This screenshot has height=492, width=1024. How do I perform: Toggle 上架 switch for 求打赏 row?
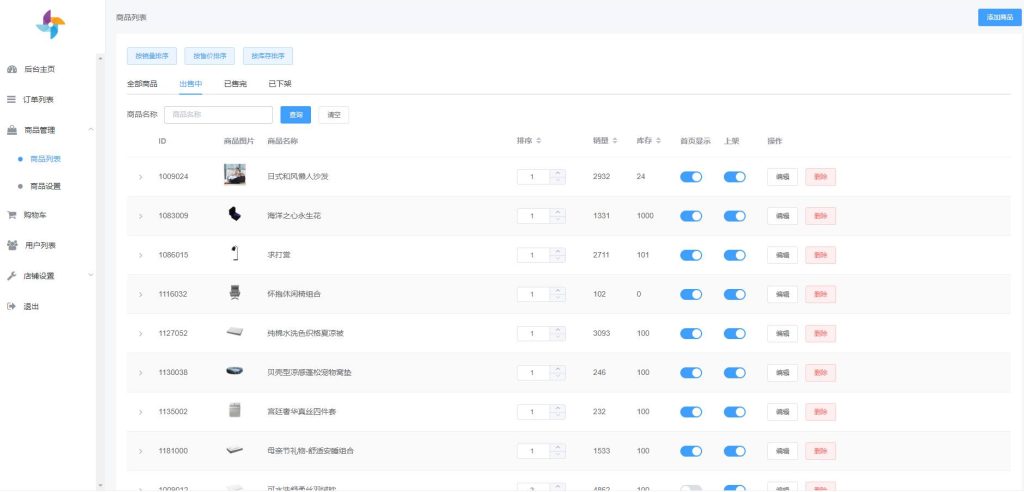click(734, 255)
